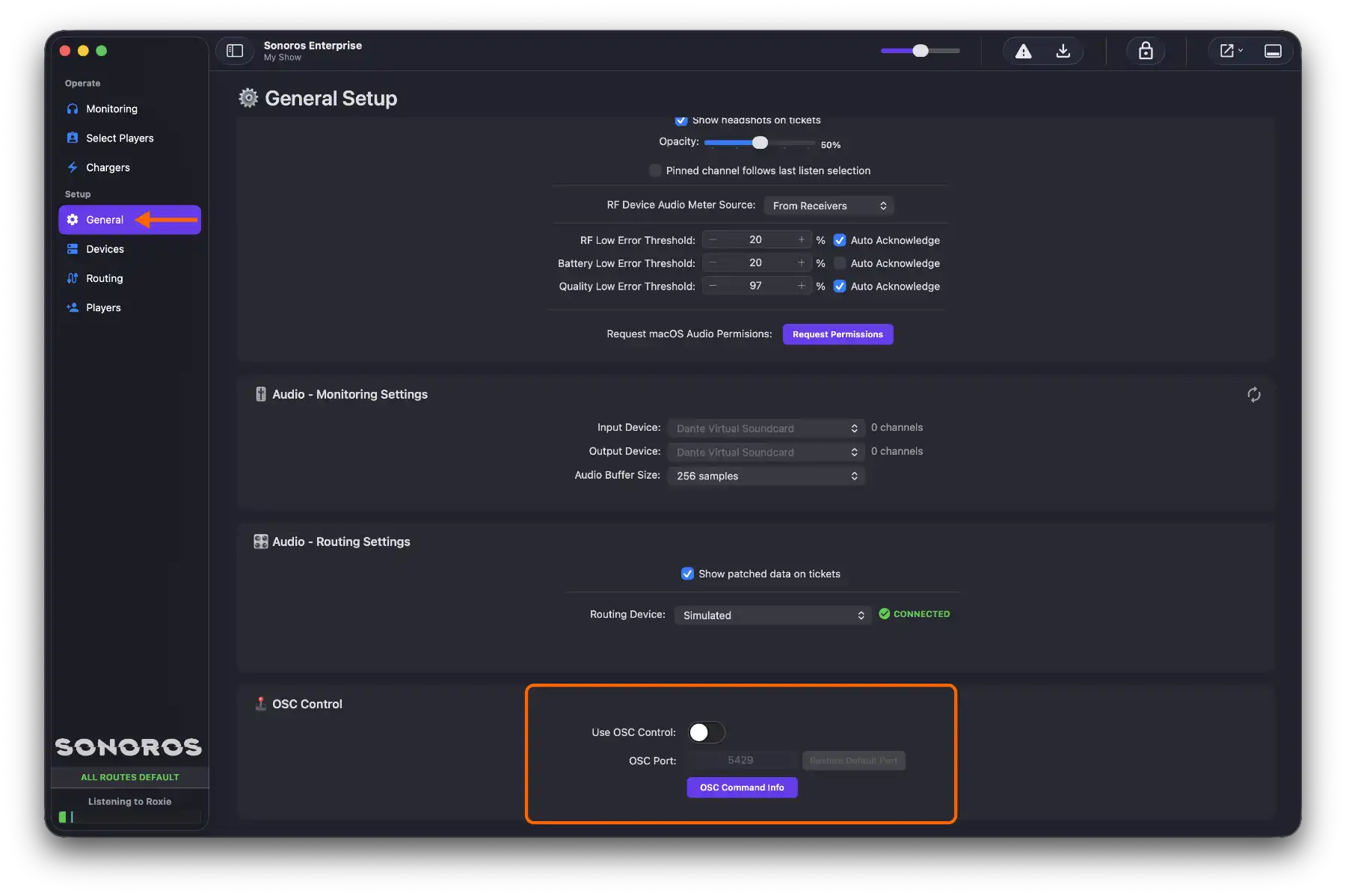Click the Quality Low Error Threshold value 97

[x=756, y=286]
